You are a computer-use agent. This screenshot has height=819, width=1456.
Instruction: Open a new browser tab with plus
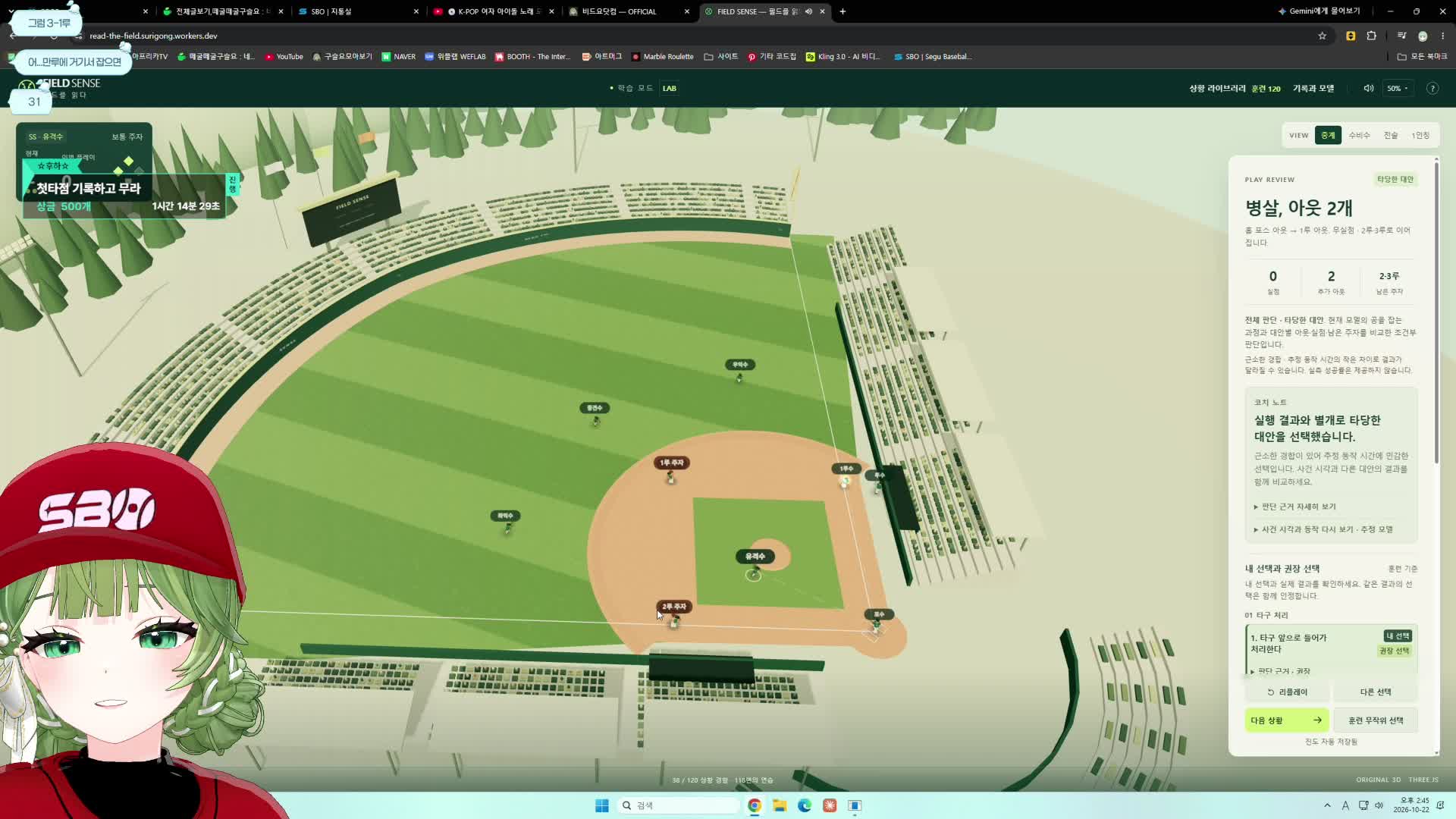pyautogui.click(x=843, y=11)
